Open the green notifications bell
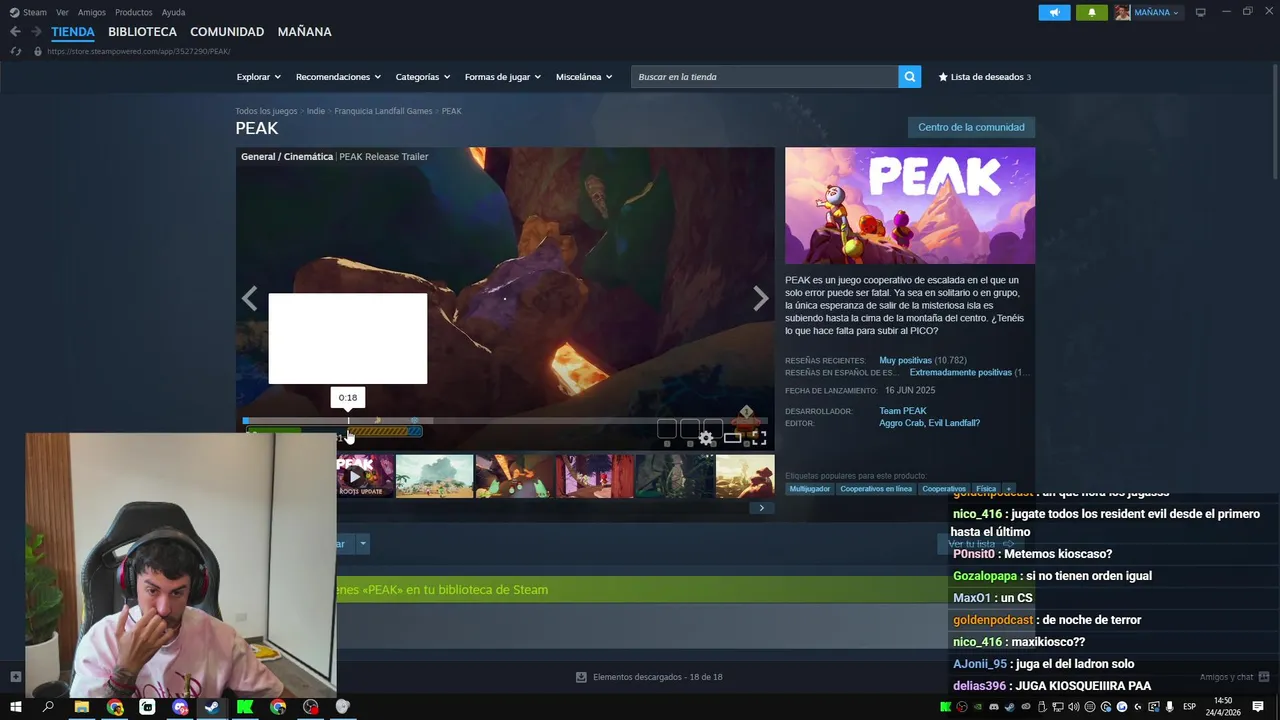This screenshot has width=1280, height=720. (1091, 12)
